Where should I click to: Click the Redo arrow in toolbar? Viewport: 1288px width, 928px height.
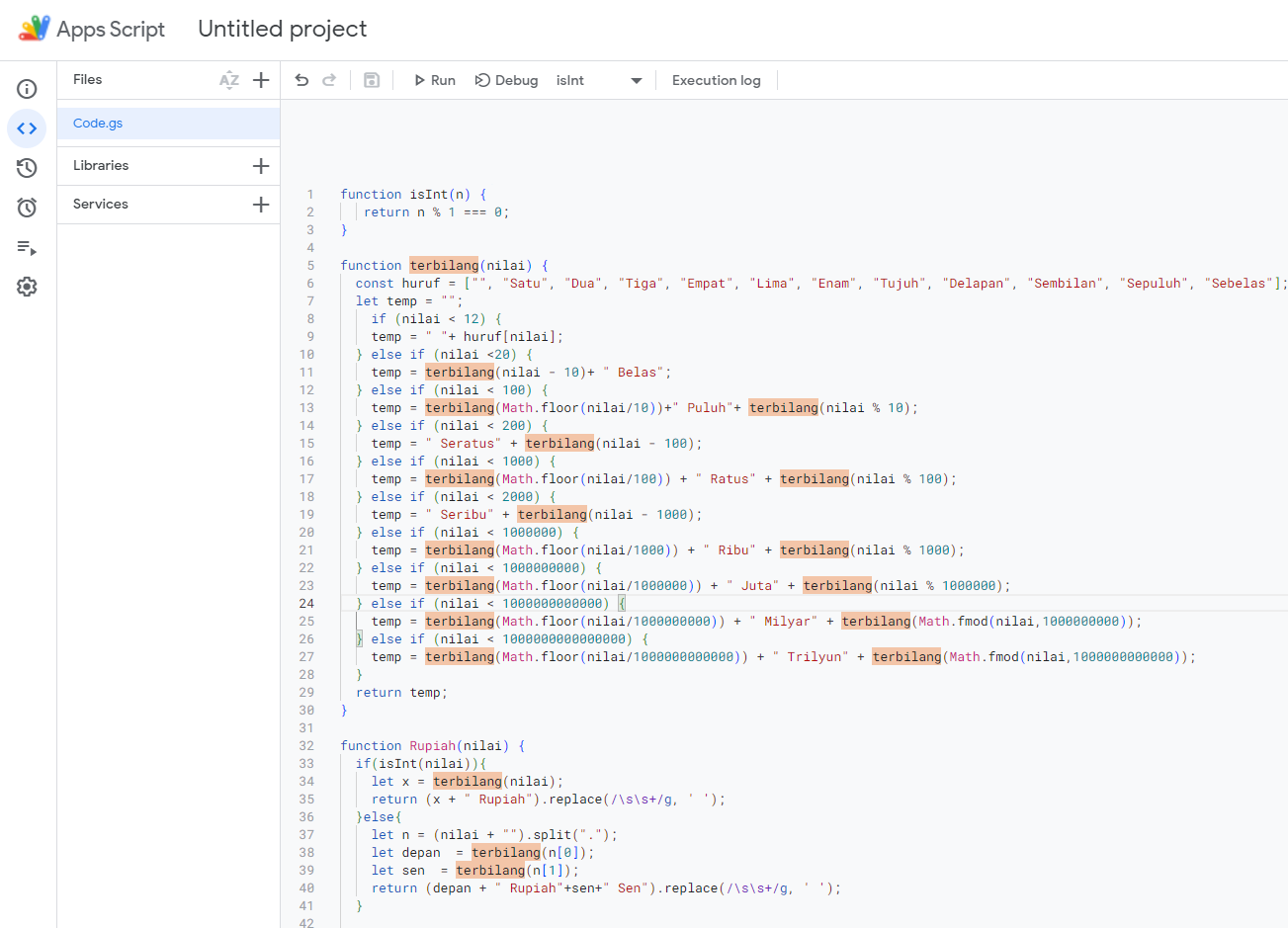pos(329,80)
